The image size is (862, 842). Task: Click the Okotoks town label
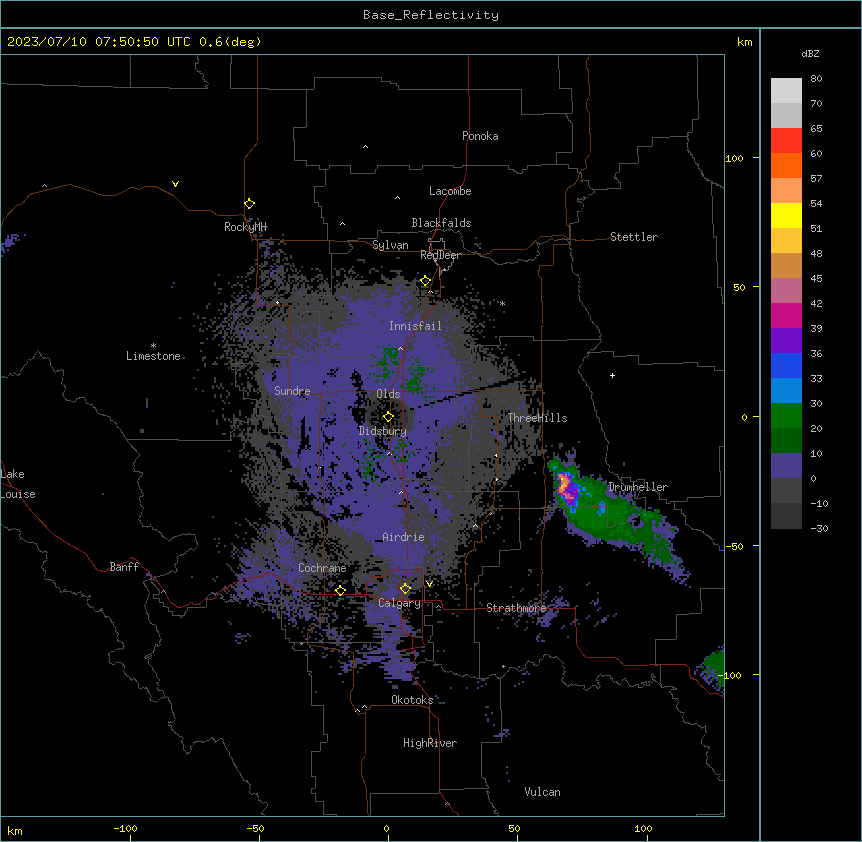(x=412, y=700)
